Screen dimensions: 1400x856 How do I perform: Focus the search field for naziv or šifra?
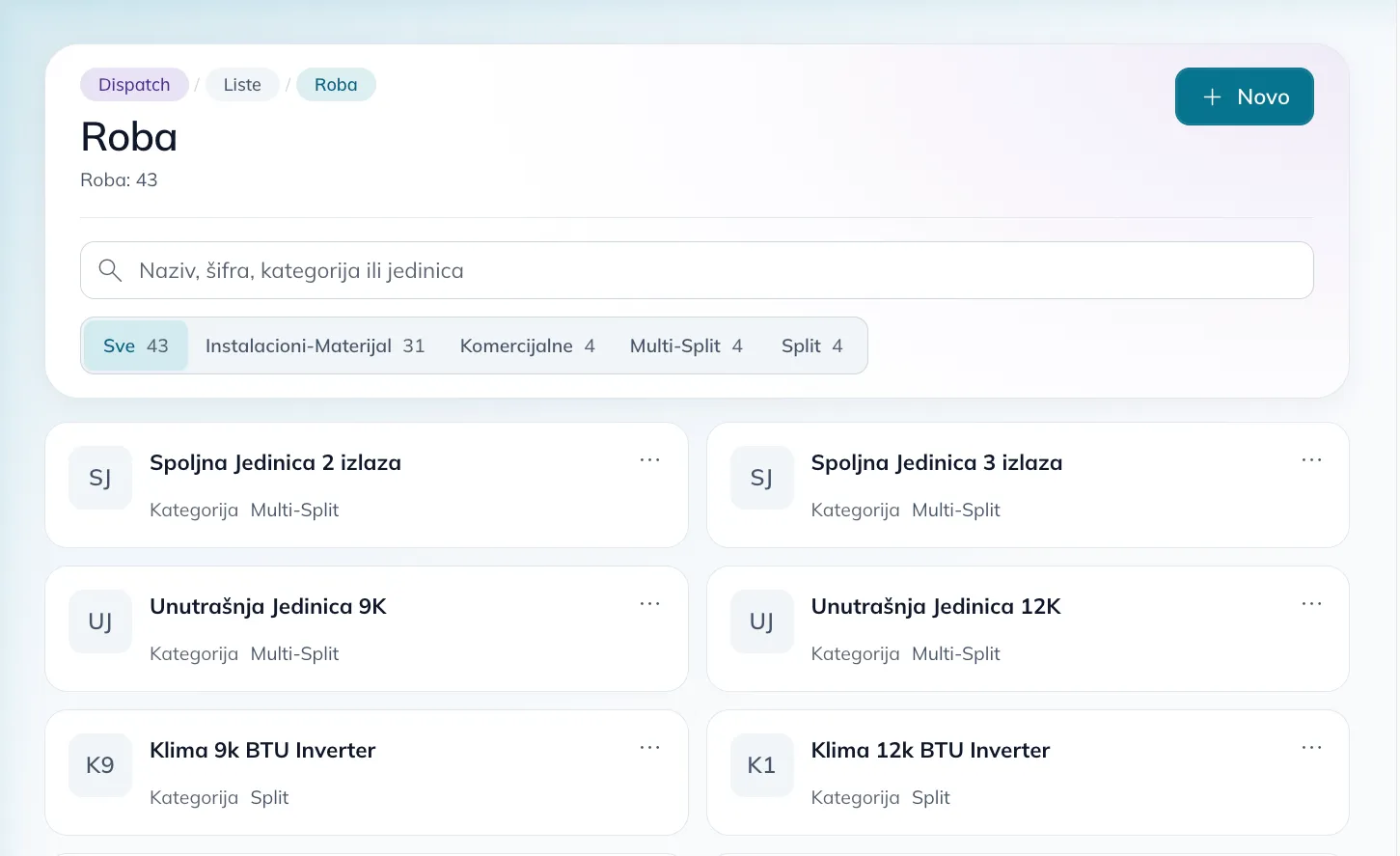click(697, 270)
